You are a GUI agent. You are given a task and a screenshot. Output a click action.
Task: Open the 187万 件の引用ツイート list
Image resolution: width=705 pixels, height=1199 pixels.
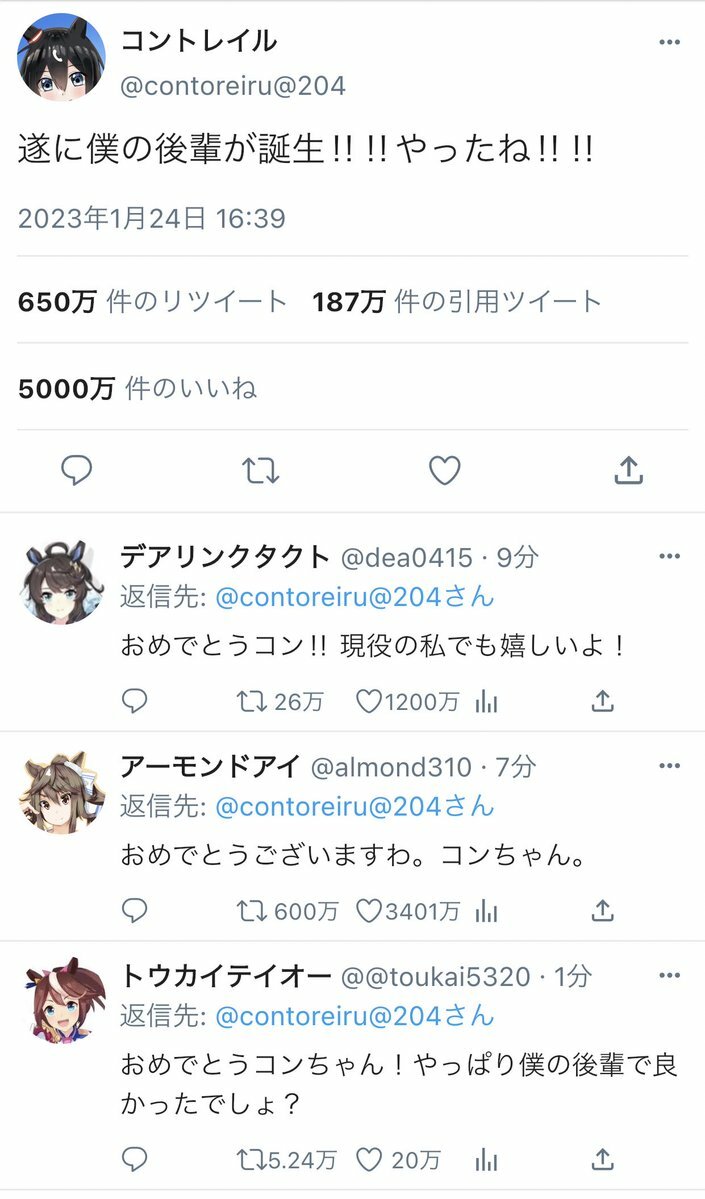(x=456, y=302)
